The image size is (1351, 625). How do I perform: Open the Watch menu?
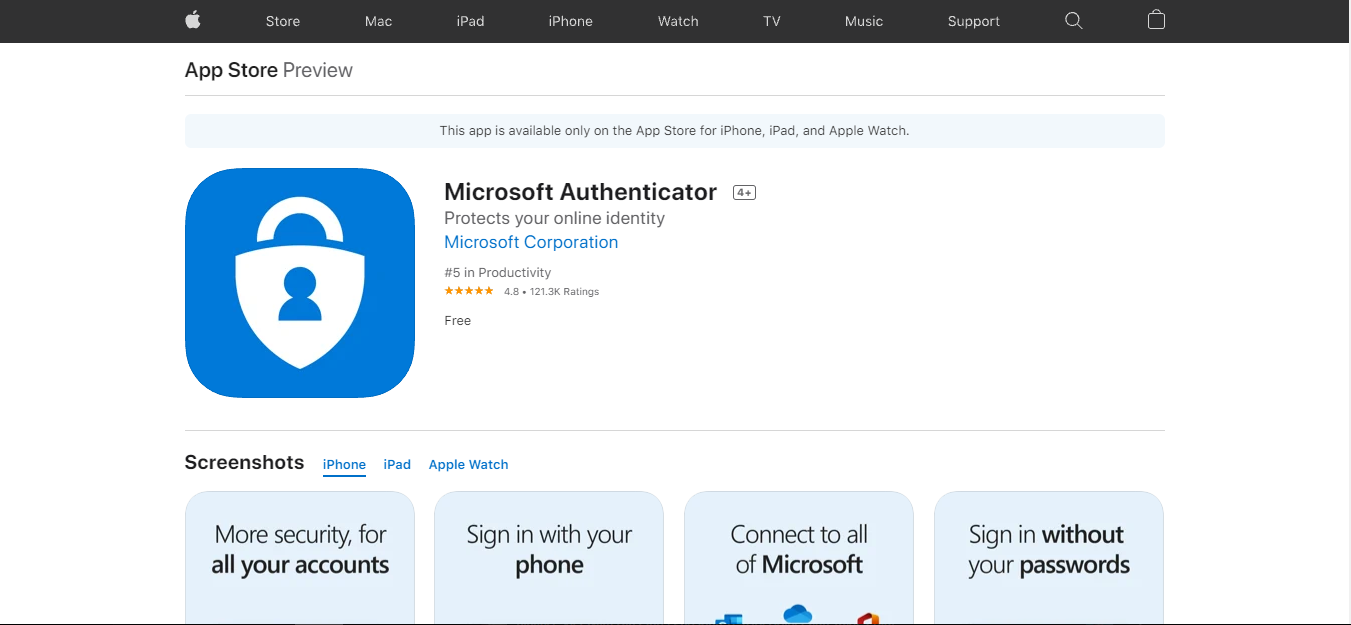pos(678,21)
